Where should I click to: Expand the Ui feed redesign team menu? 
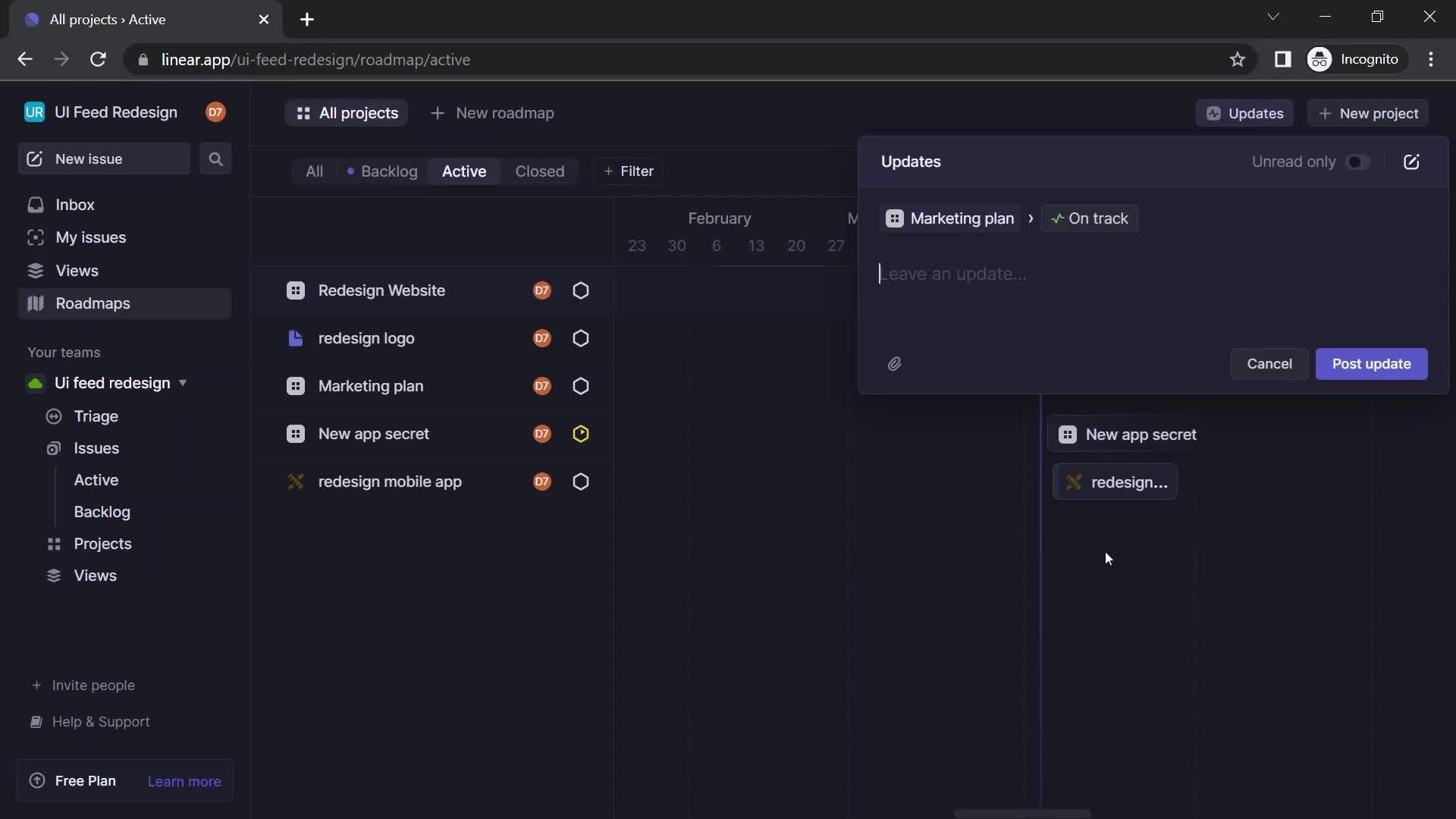tap(181, 384)
